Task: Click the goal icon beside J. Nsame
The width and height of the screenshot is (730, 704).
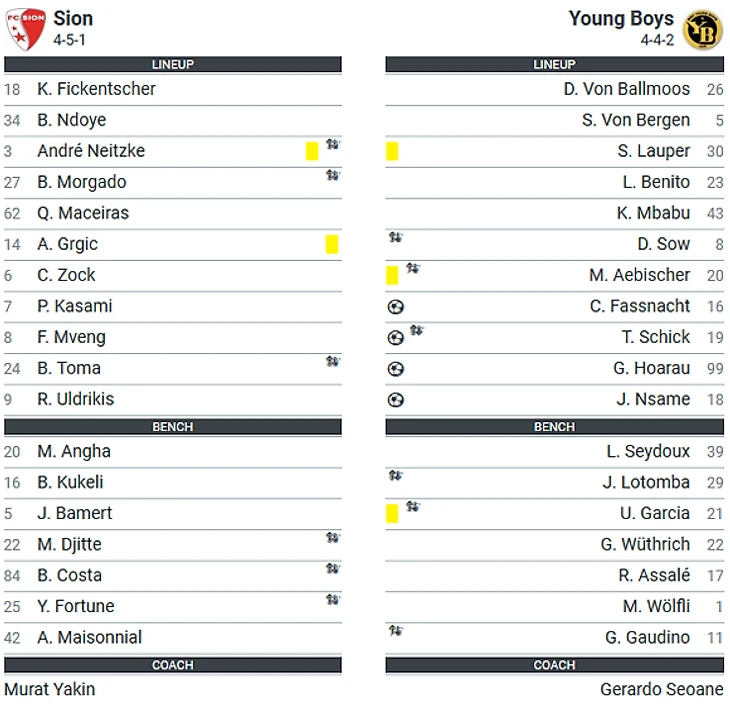Action: 396,400
